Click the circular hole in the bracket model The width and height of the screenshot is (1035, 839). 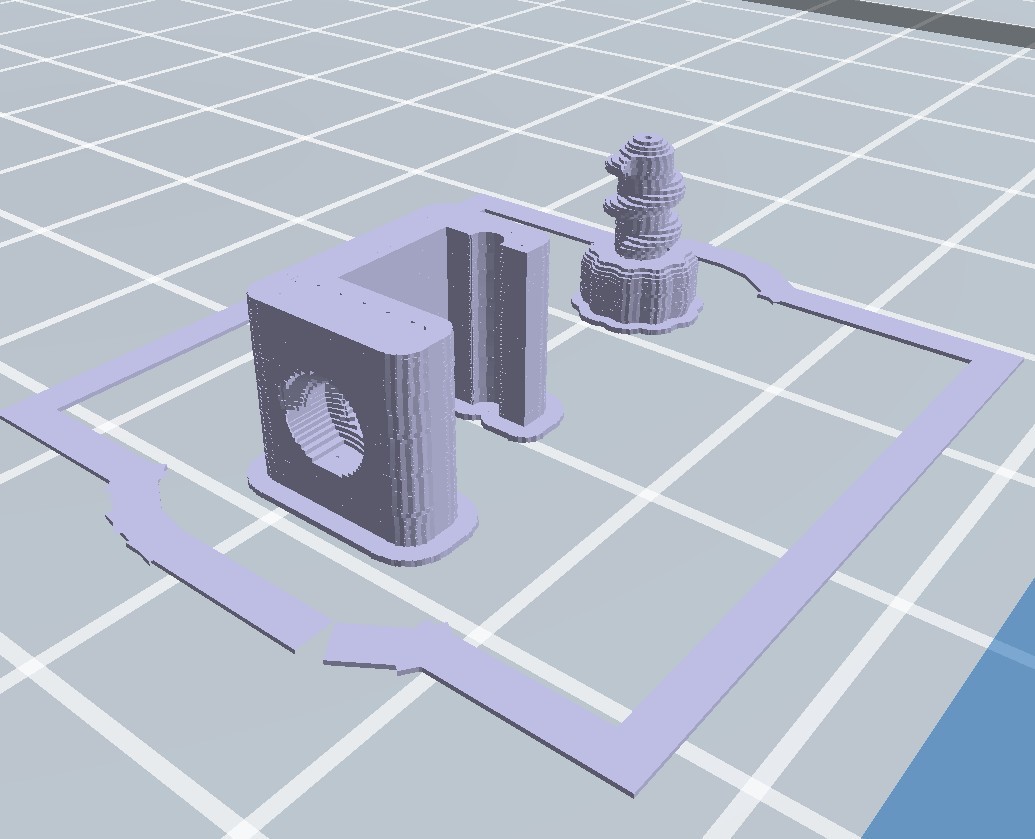(323, 421)
